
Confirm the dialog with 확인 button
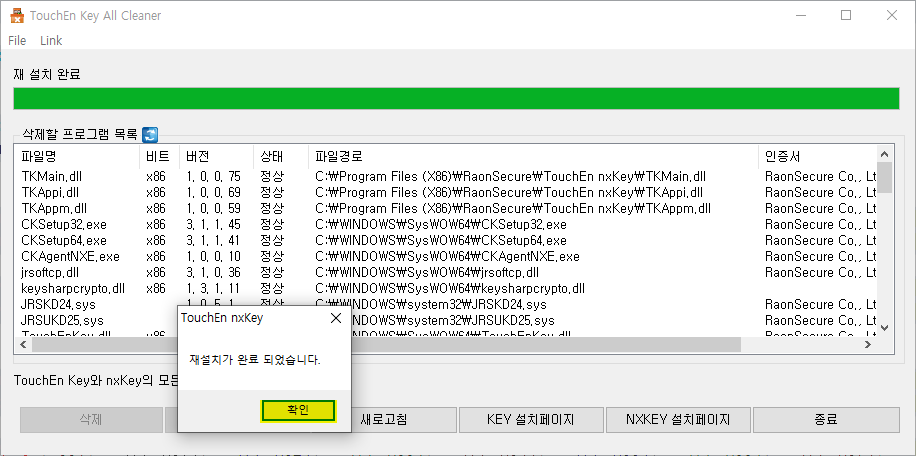[x=298, y=410]
